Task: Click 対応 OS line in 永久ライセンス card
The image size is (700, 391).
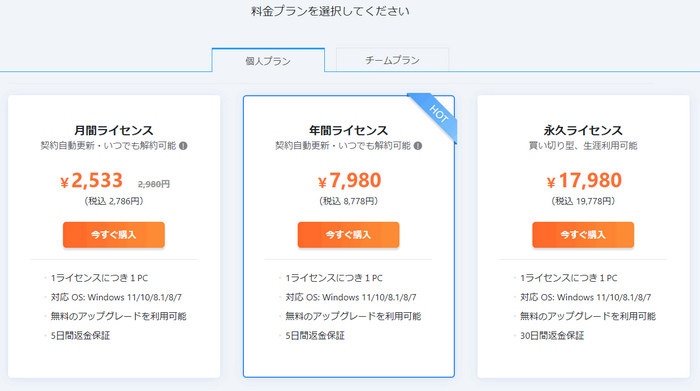Action: pos(586,297)
